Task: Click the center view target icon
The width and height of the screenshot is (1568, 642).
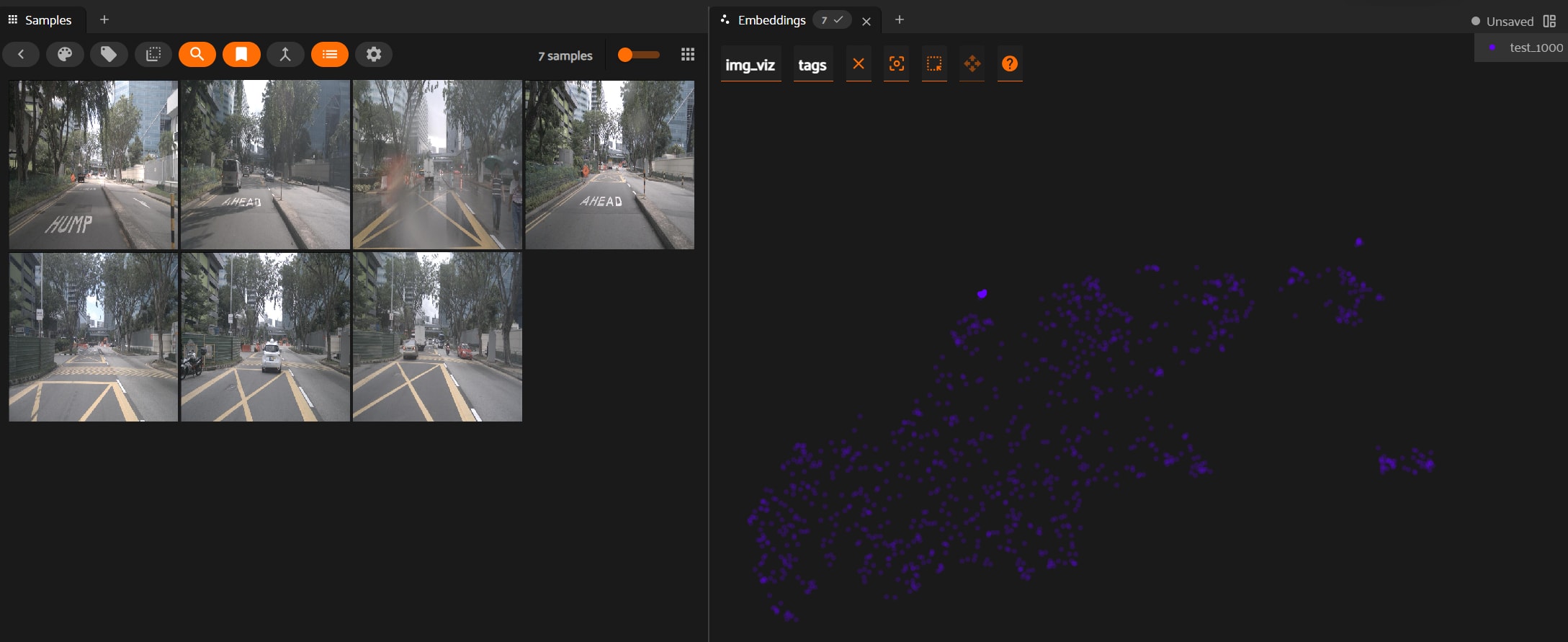Action: [x=896, y=63]
